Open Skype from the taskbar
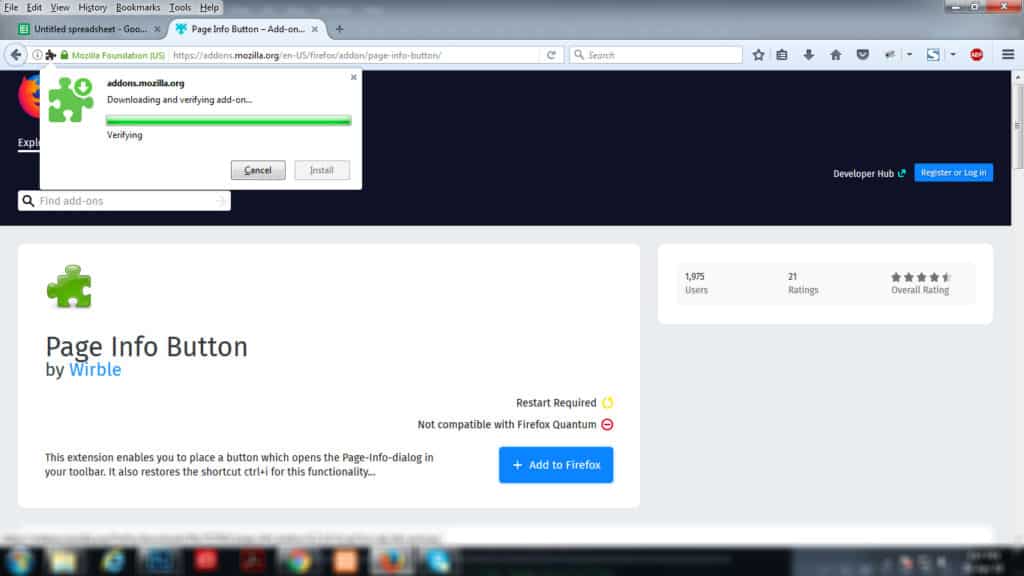 point(438,562)
